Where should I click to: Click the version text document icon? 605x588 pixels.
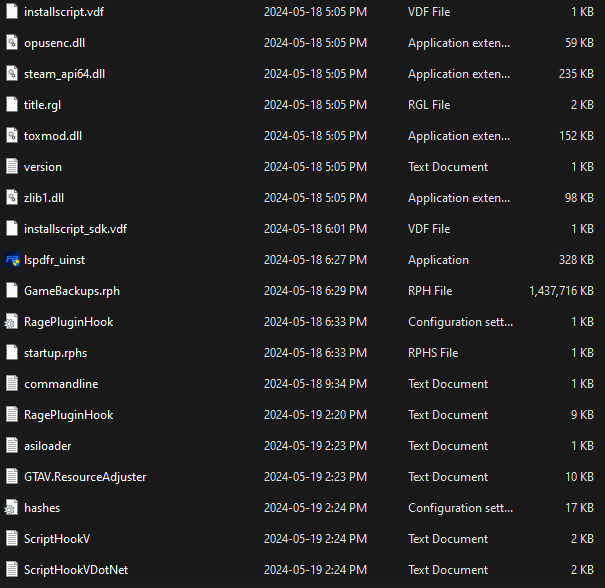(x=12, y=166)
